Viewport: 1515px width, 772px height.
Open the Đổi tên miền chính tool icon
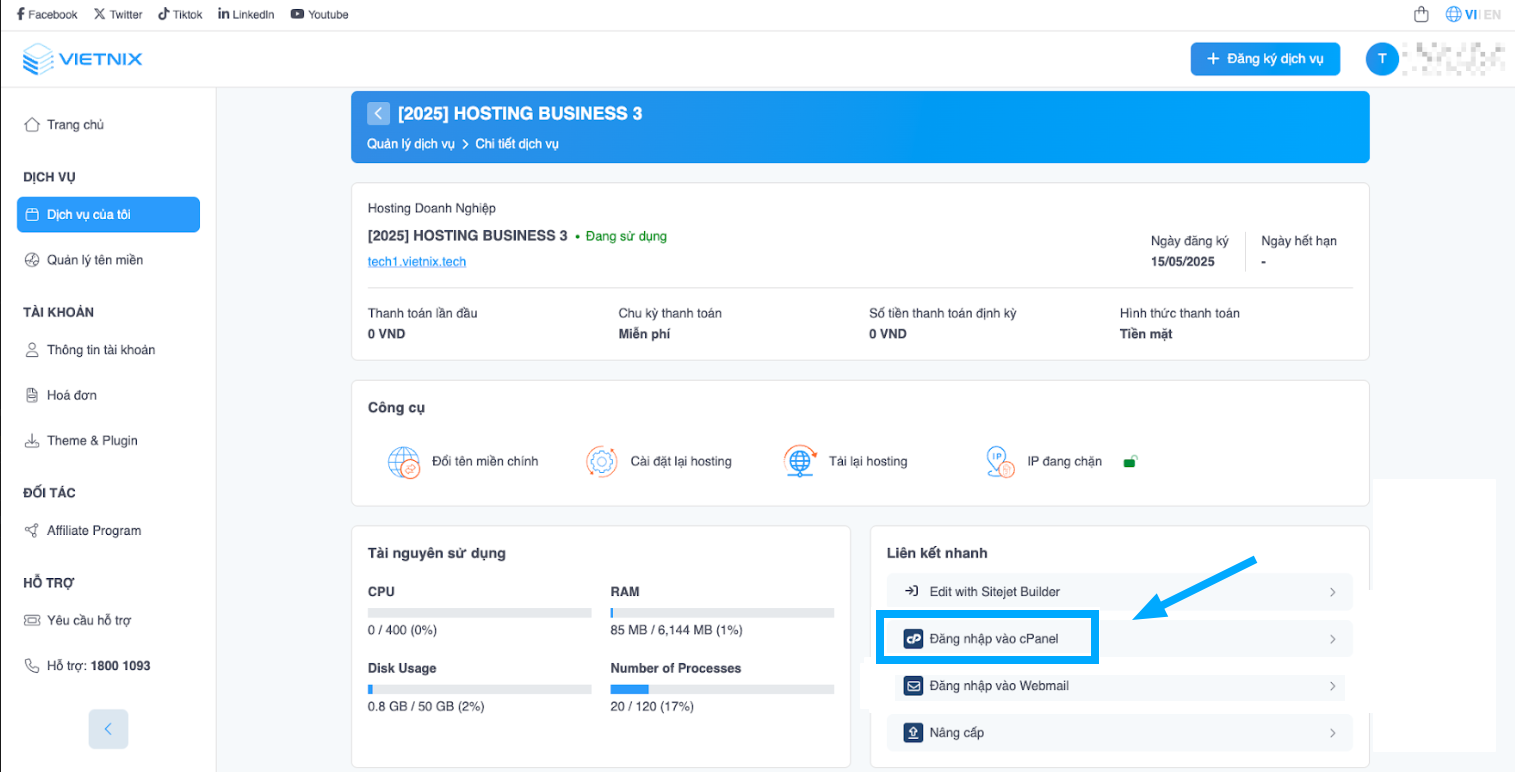[x=404, y=462]
